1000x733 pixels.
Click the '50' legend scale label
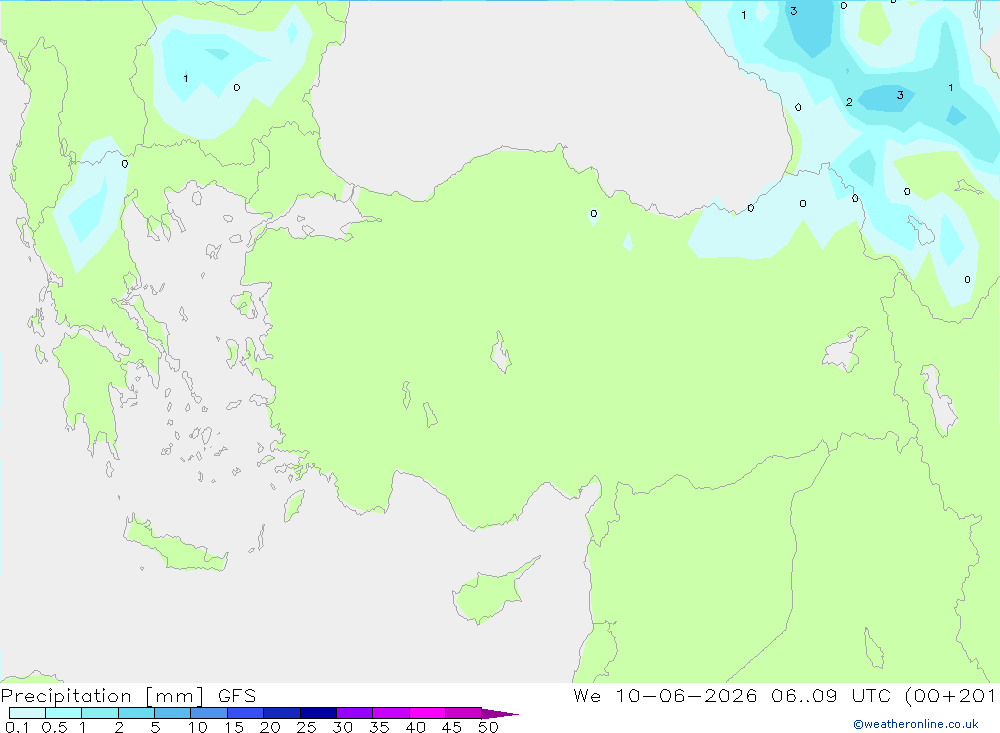click(489, 727)
